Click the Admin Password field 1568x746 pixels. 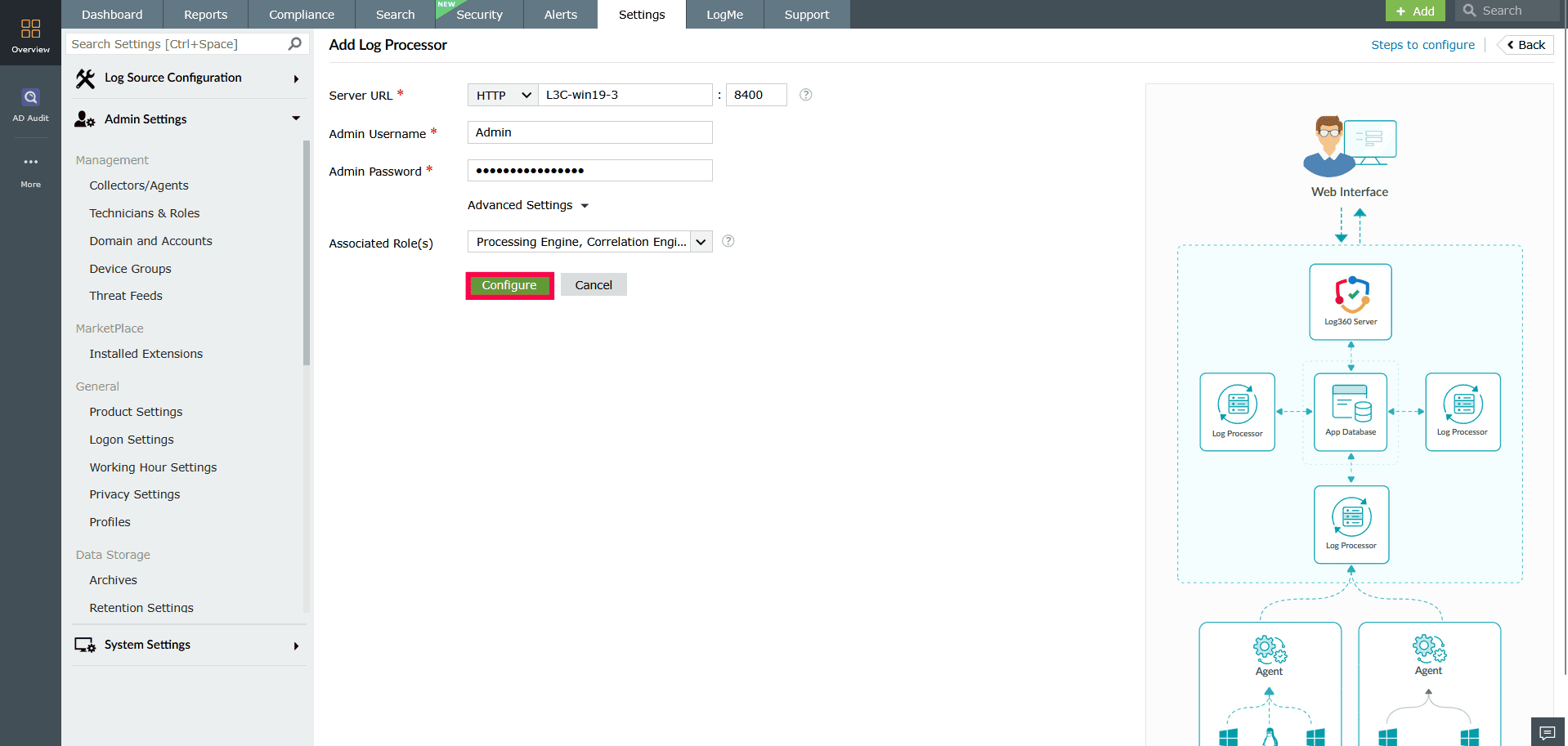click(589, 171)
